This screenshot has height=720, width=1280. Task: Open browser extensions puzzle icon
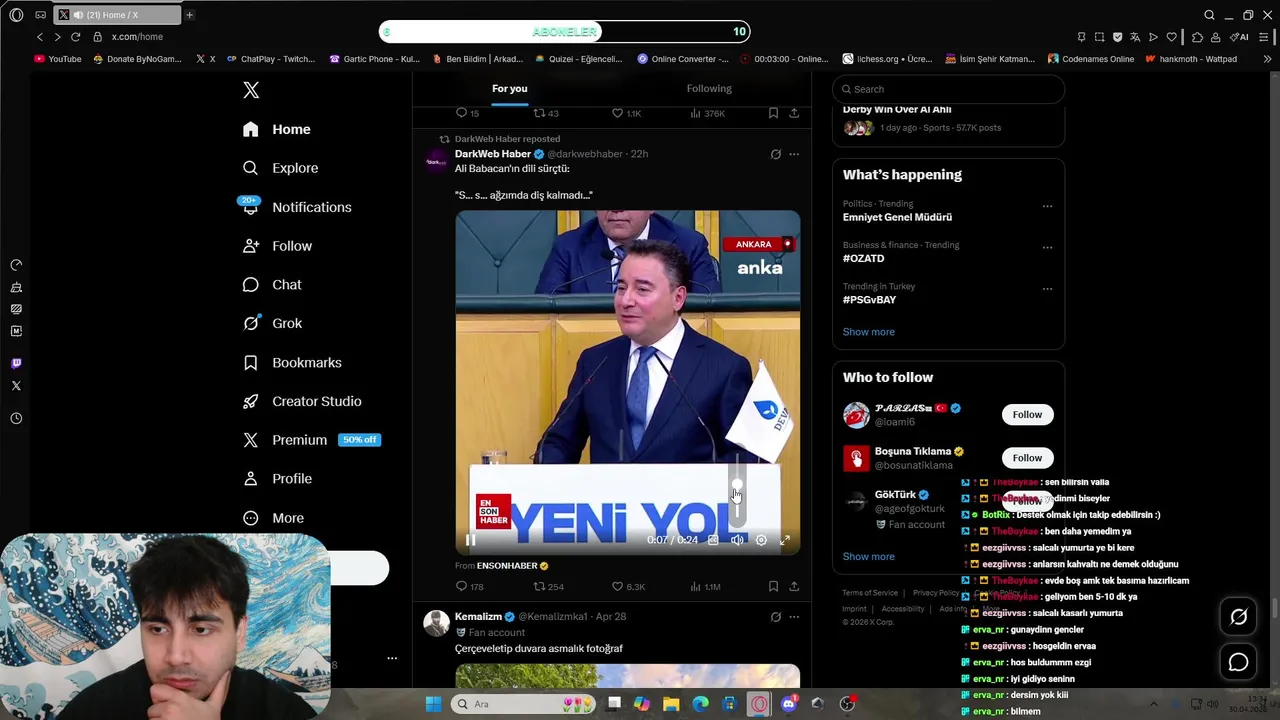[x=1197, y=37]
